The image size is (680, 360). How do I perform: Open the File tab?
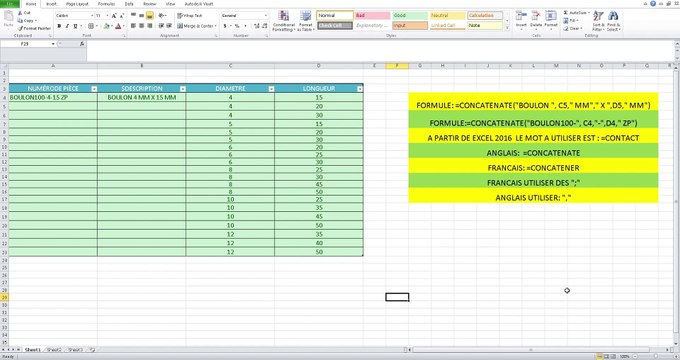(10, 3)
